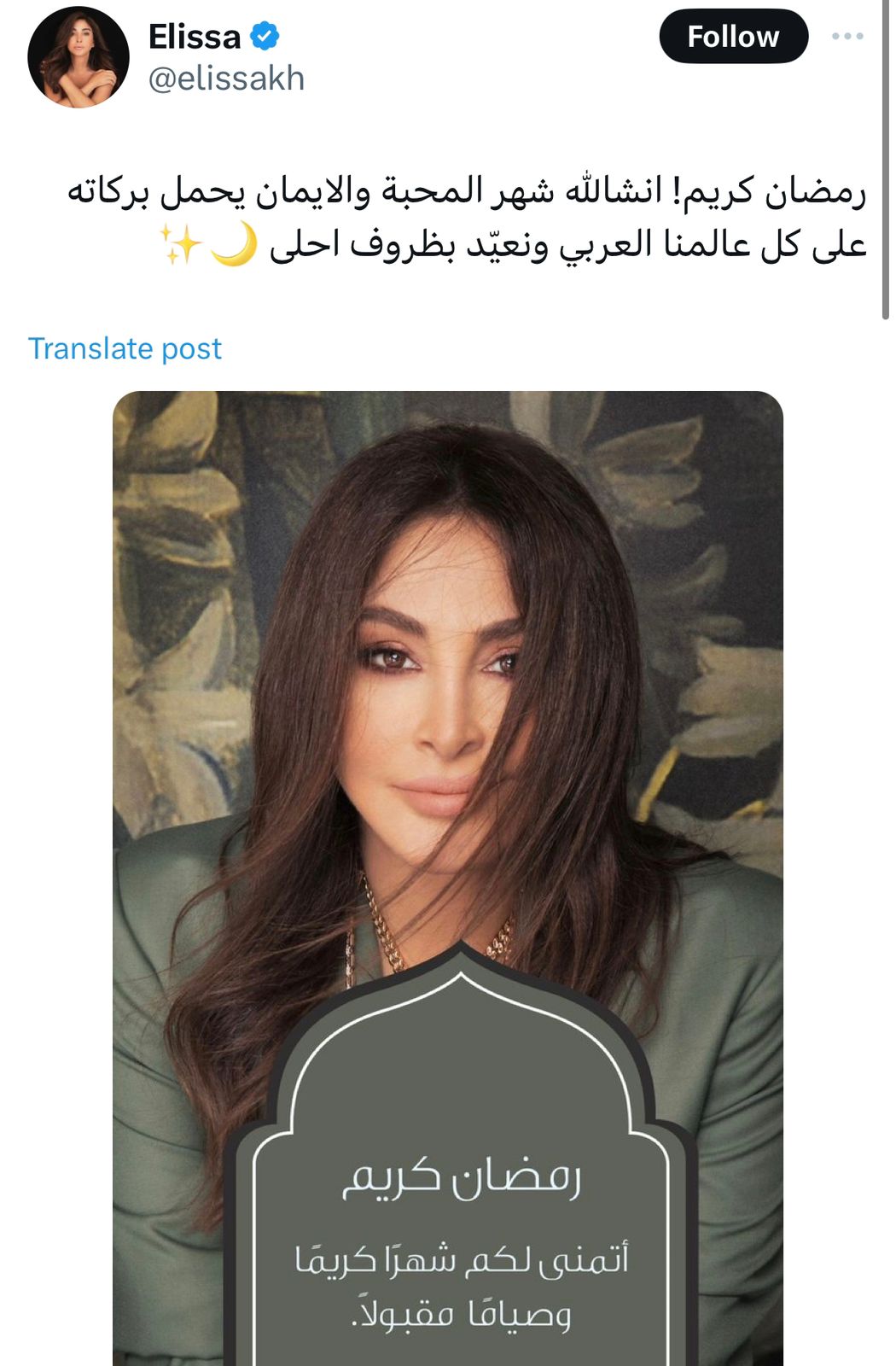Open the @elissakh handle
Viewport: 896px width, 1366px height.
click(226, 79)
